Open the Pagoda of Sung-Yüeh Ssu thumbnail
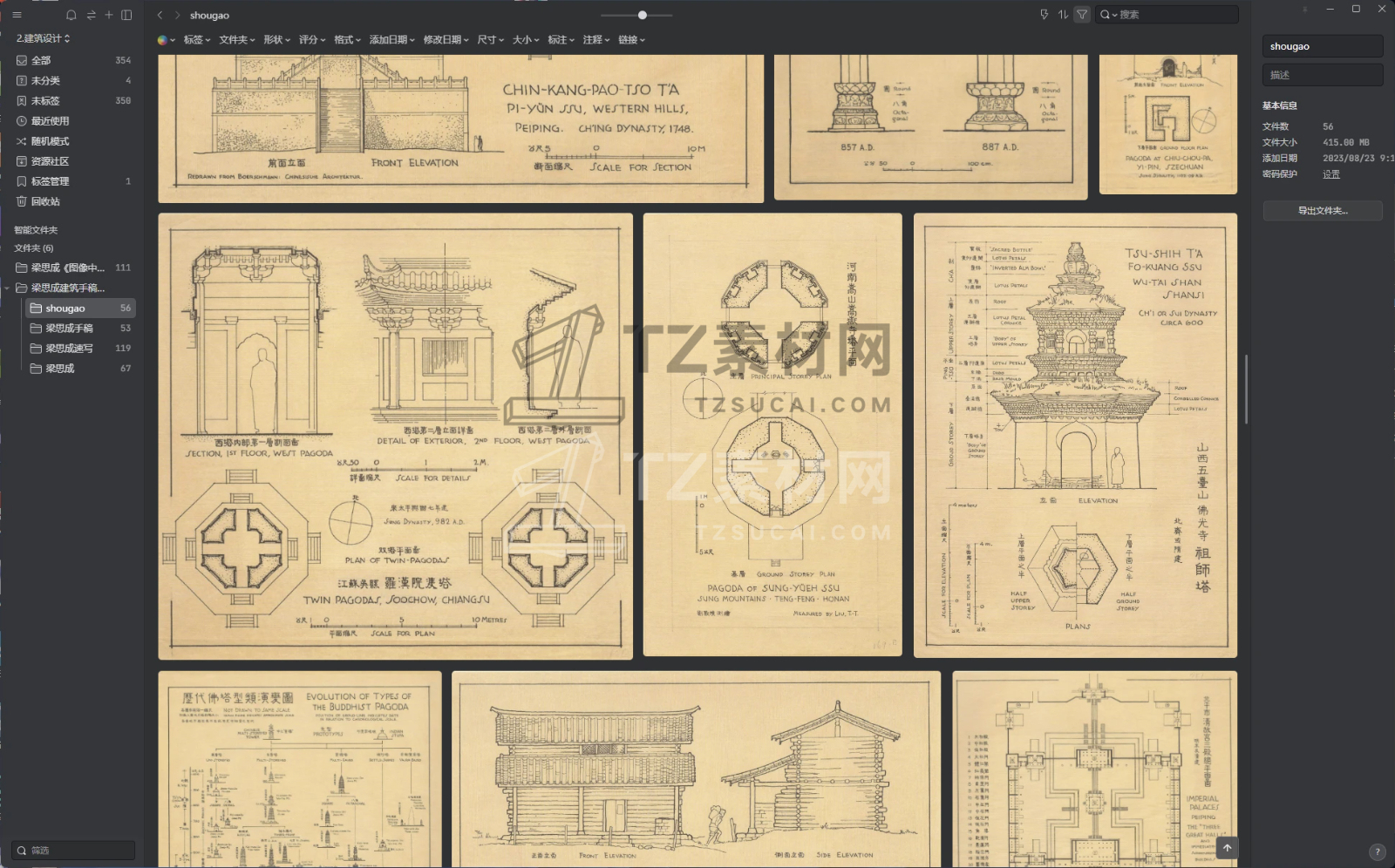 (772, 435)
